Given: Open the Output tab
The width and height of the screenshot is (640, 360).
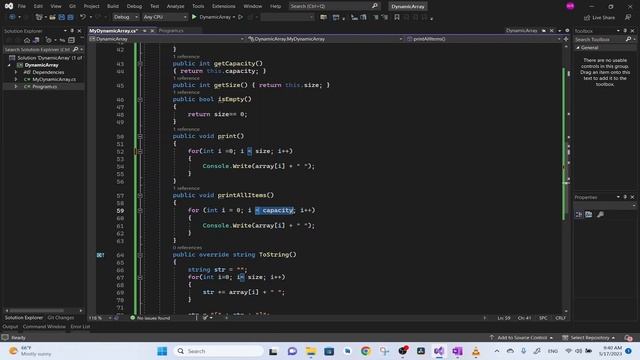Looking at the screenshot, I should (10, 327).
